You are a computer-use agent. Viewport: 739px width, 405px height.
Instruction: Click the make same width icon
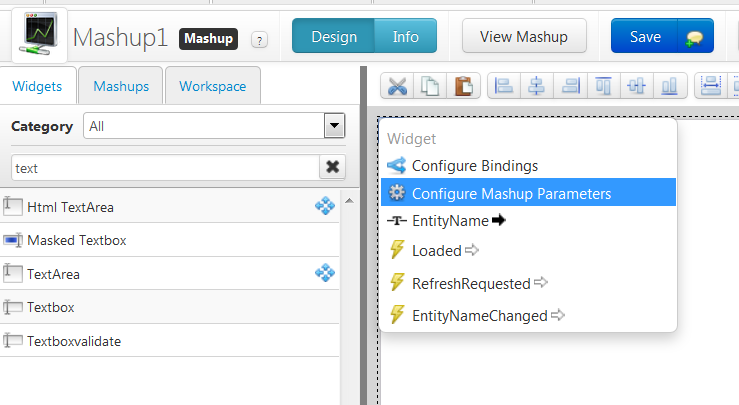[x=711, y=86]
